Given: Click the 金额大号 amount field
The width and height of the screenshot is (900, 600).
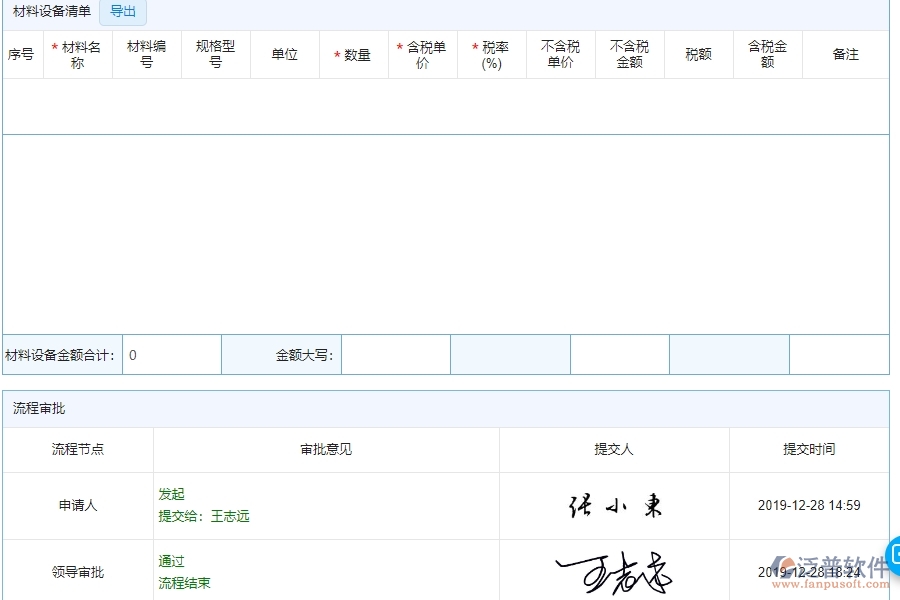Looking at the screenshot, I should tap(396, 353).
